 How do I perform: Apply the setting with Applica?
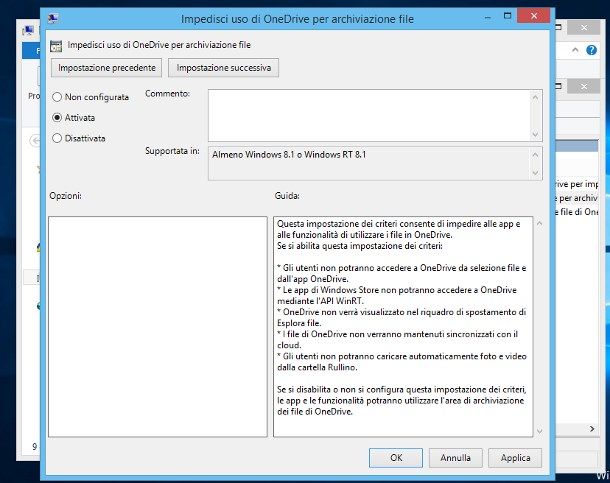click(x=515, y=458)
